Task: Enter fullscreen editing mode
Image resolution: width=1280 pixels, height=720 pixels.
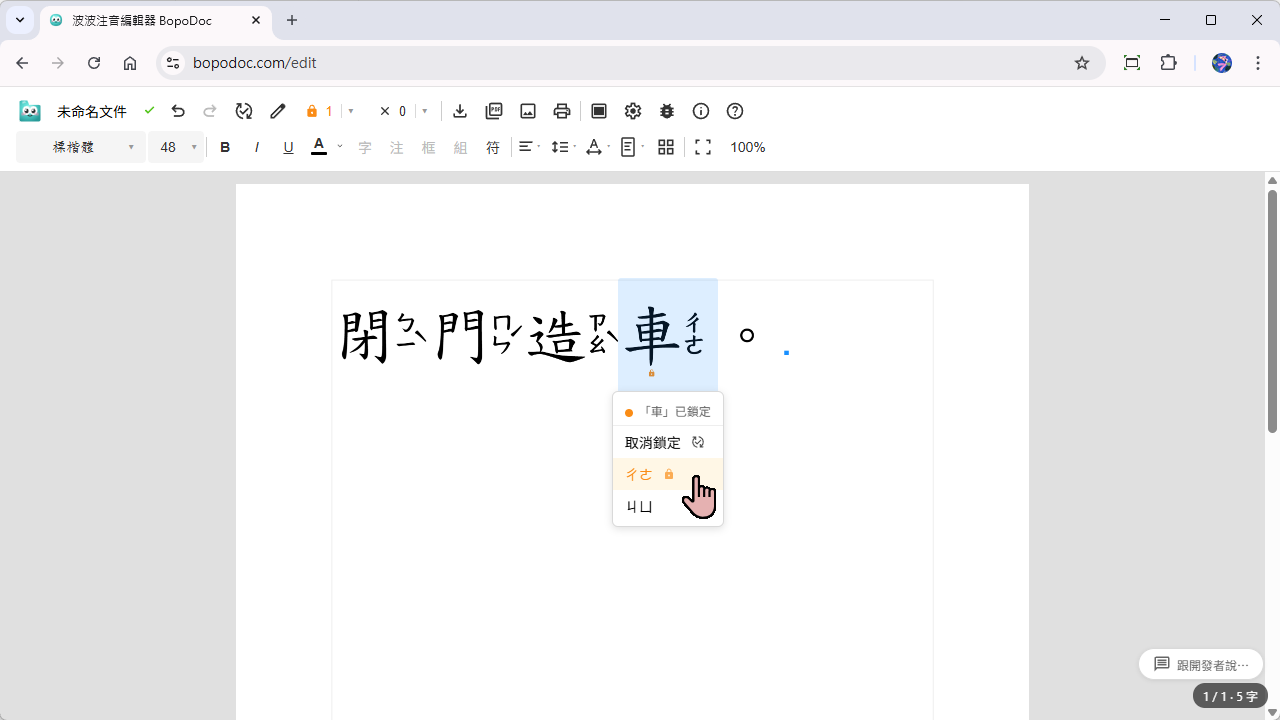Action: [703, 147]
